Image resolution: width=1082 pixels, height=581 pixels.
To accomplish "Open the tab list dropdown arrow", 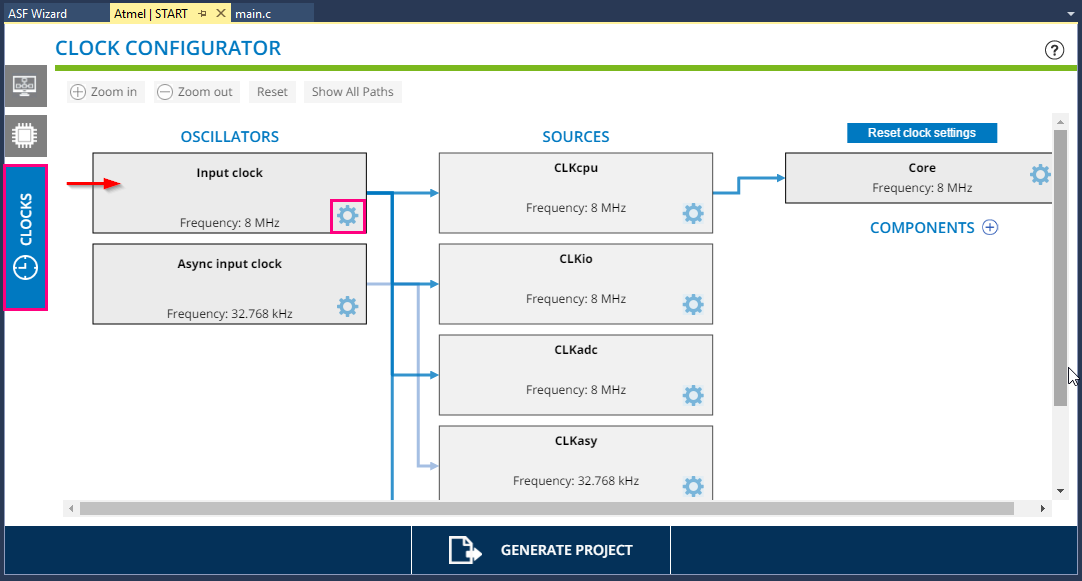I will [x=1071, y=14].
